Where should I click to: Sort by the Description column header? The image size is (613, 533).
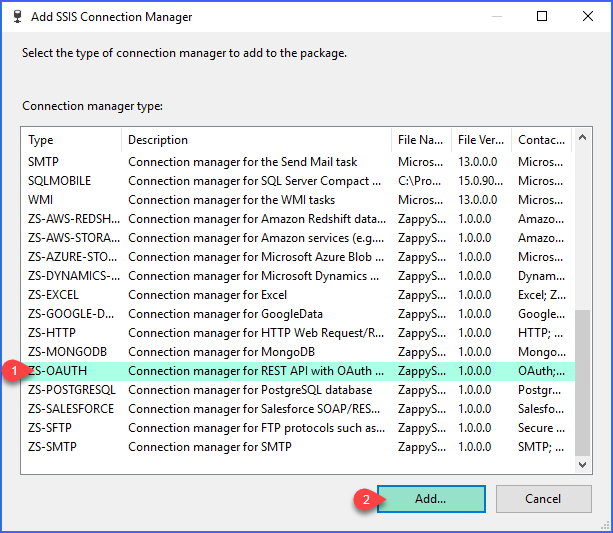coord(256,140)
